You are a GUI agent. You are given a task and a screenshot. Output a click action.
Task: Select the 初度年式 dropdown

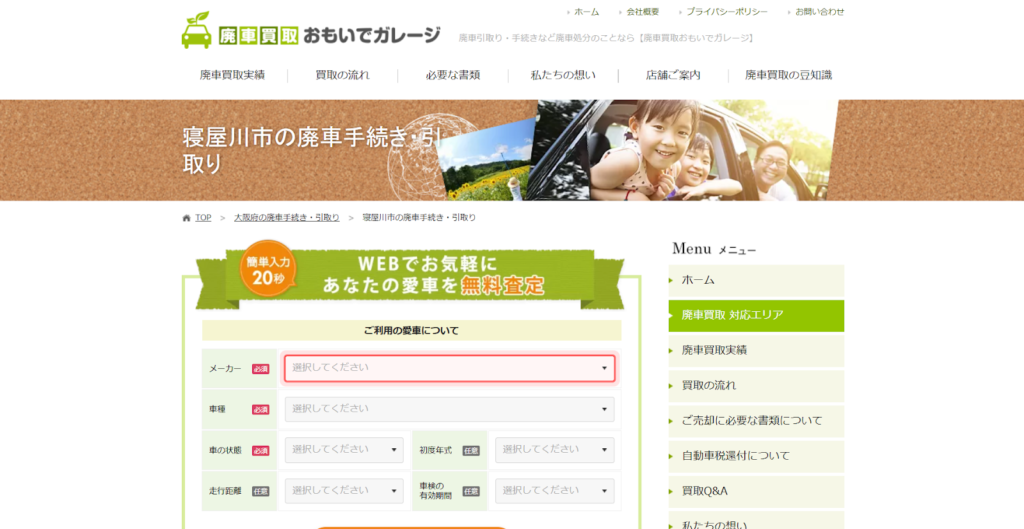(554, 450)
